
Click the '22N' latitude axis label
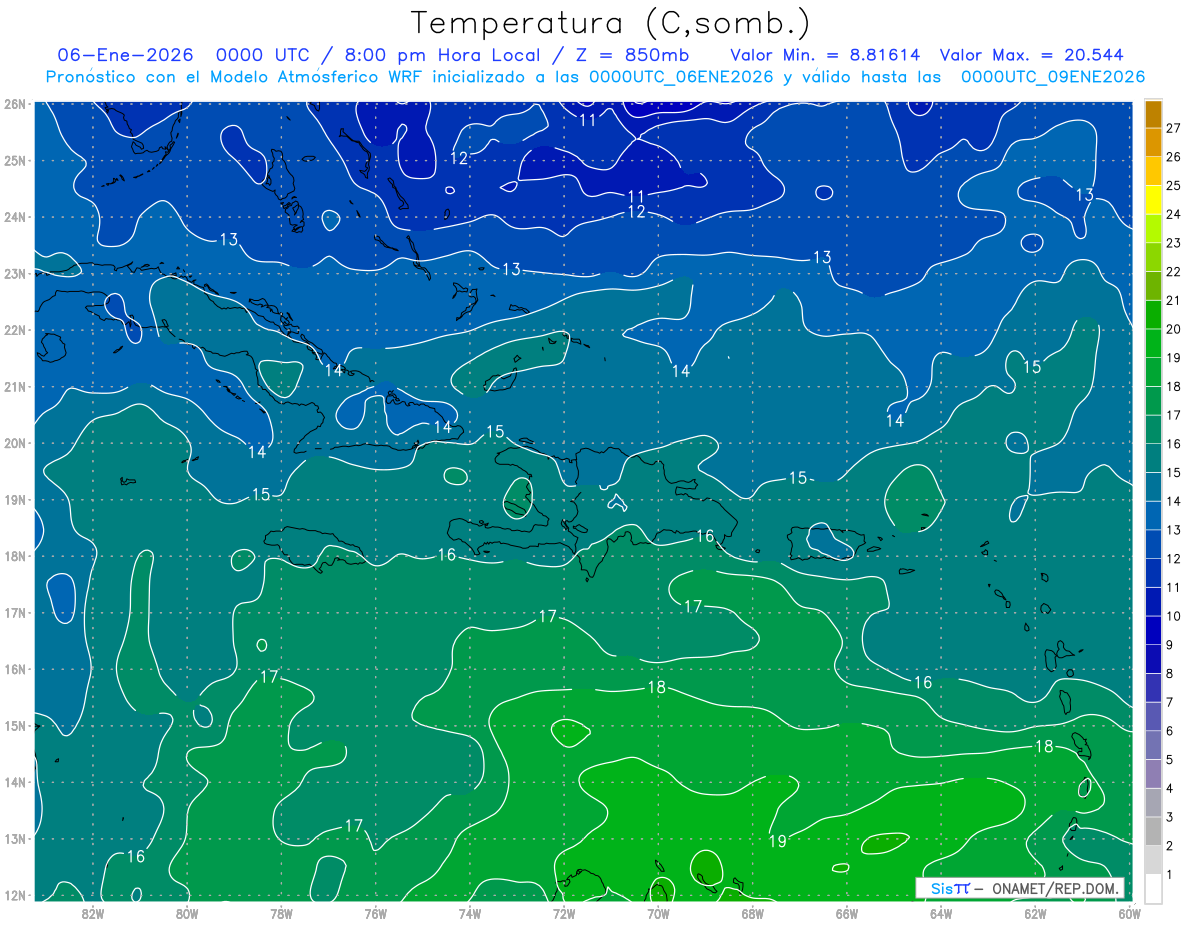pyautogui.click(x=14, y=330)
